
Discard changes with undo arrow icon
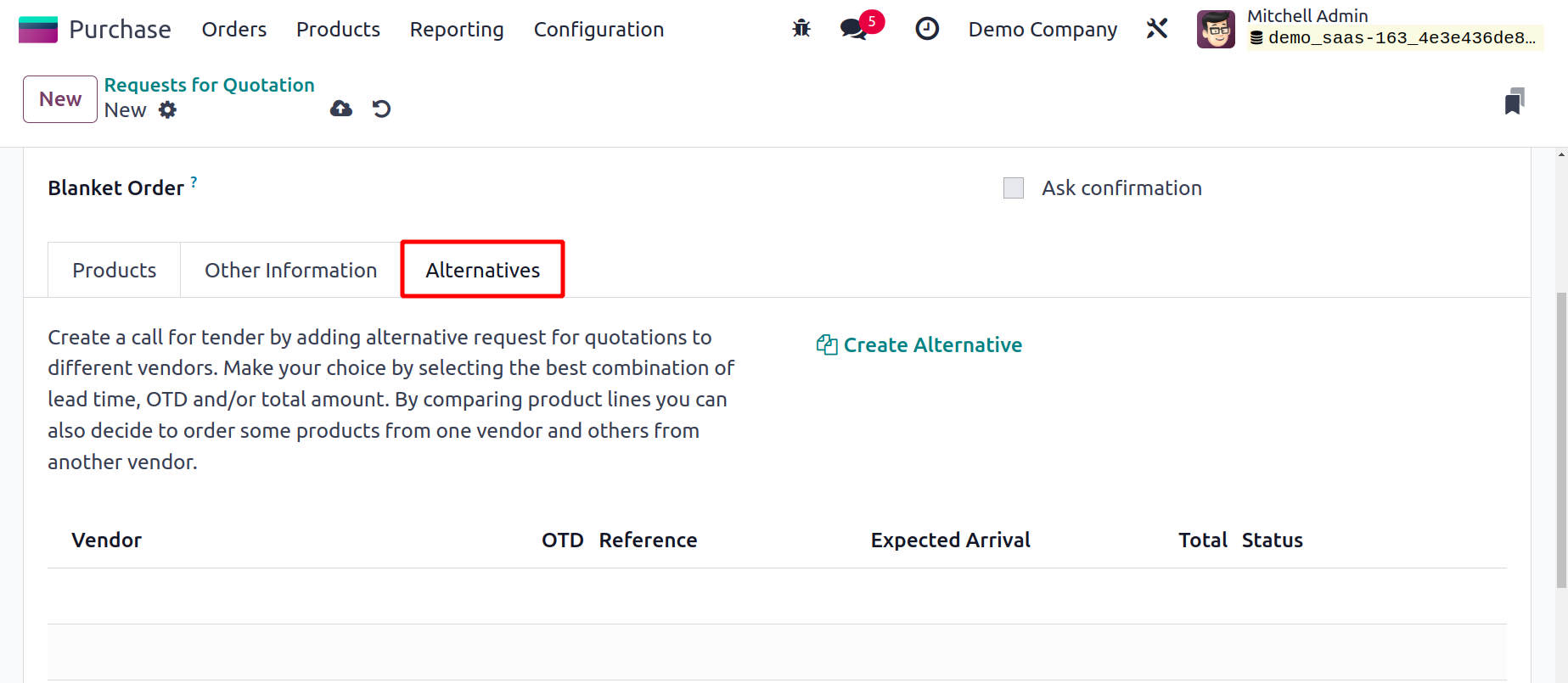[382, 109]
